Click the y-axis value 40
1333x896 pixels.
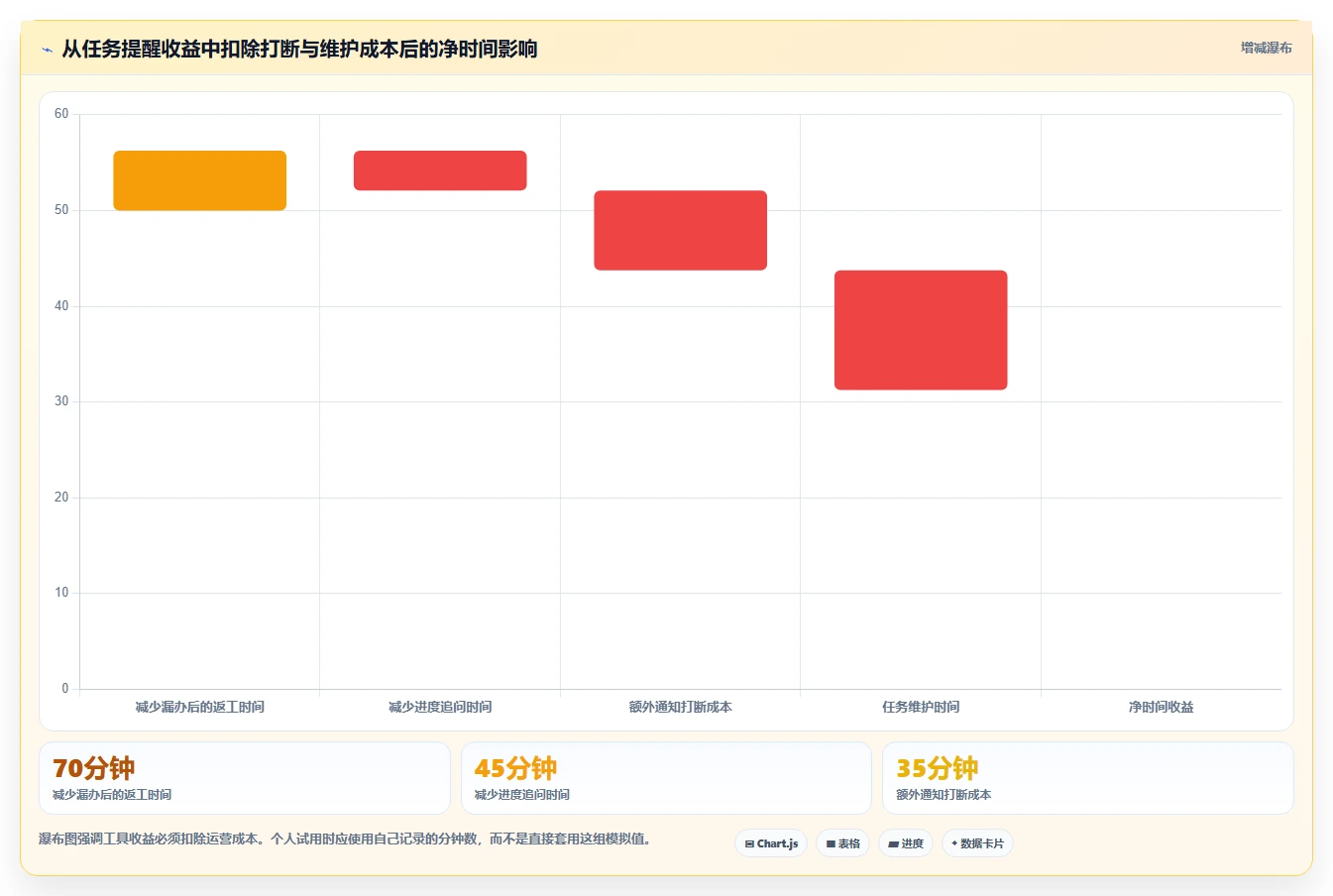(61, 306)
